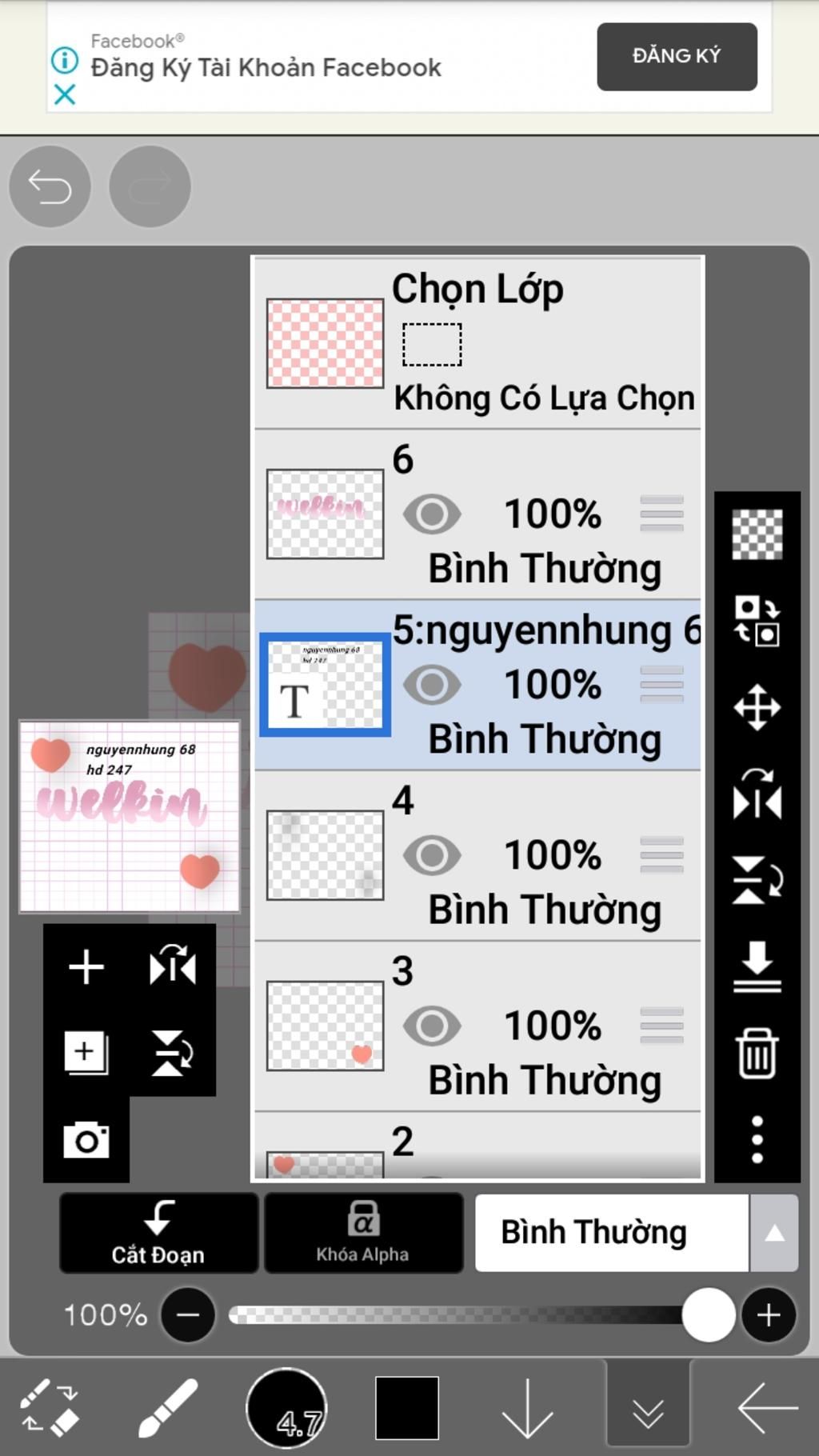Click the black color swatch
This screenshot has height=1456, width=819.
pyautogui.click(x=407, y=1407)
